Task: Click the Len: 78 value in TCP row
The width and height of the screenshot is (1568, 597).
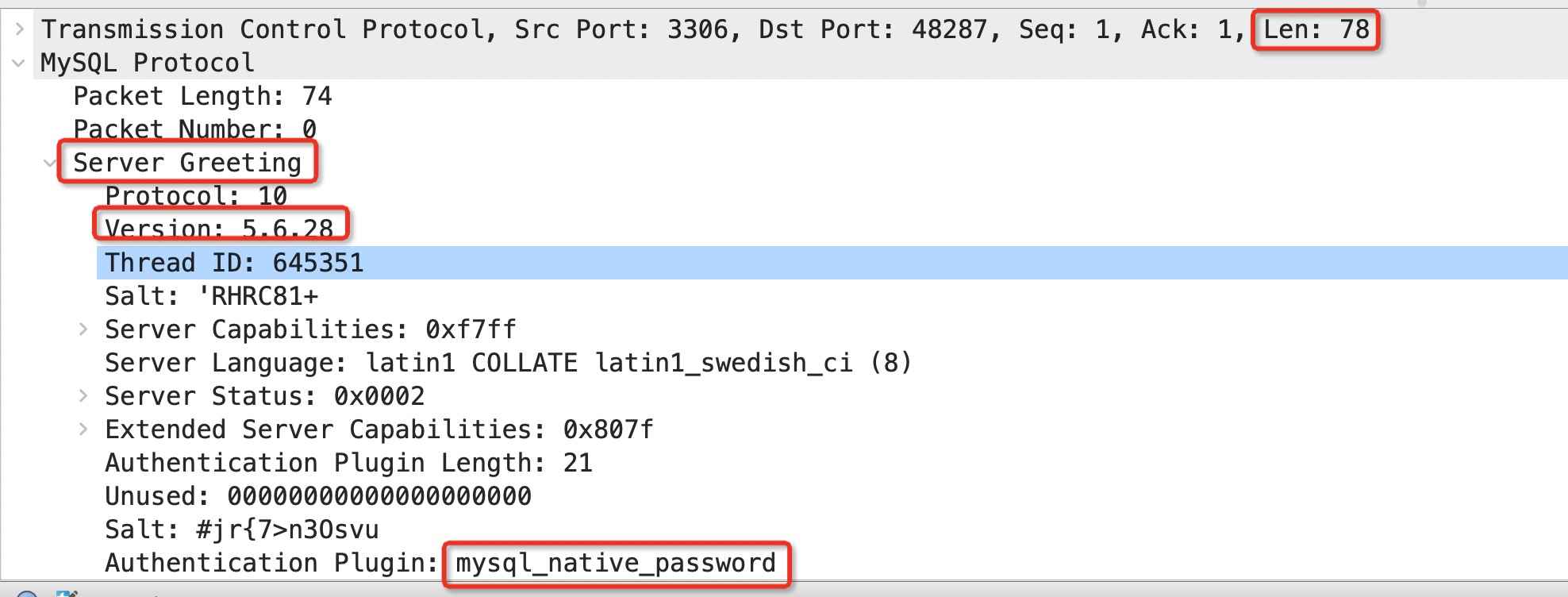Action: (1316, 29)
